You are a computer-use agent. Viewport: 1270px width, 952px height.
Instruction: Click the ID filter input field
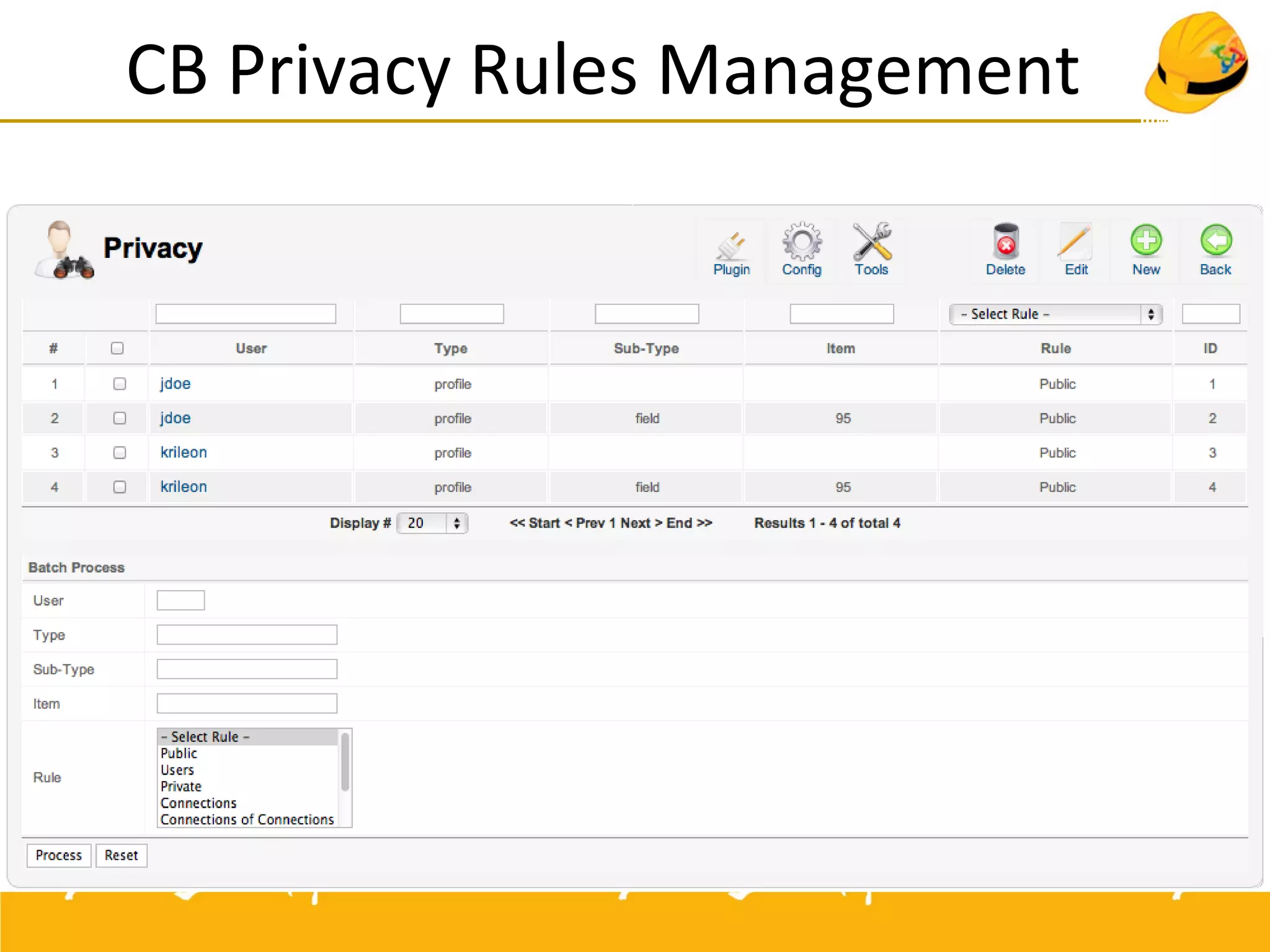pyautogui.click(x=1210, y=314)
